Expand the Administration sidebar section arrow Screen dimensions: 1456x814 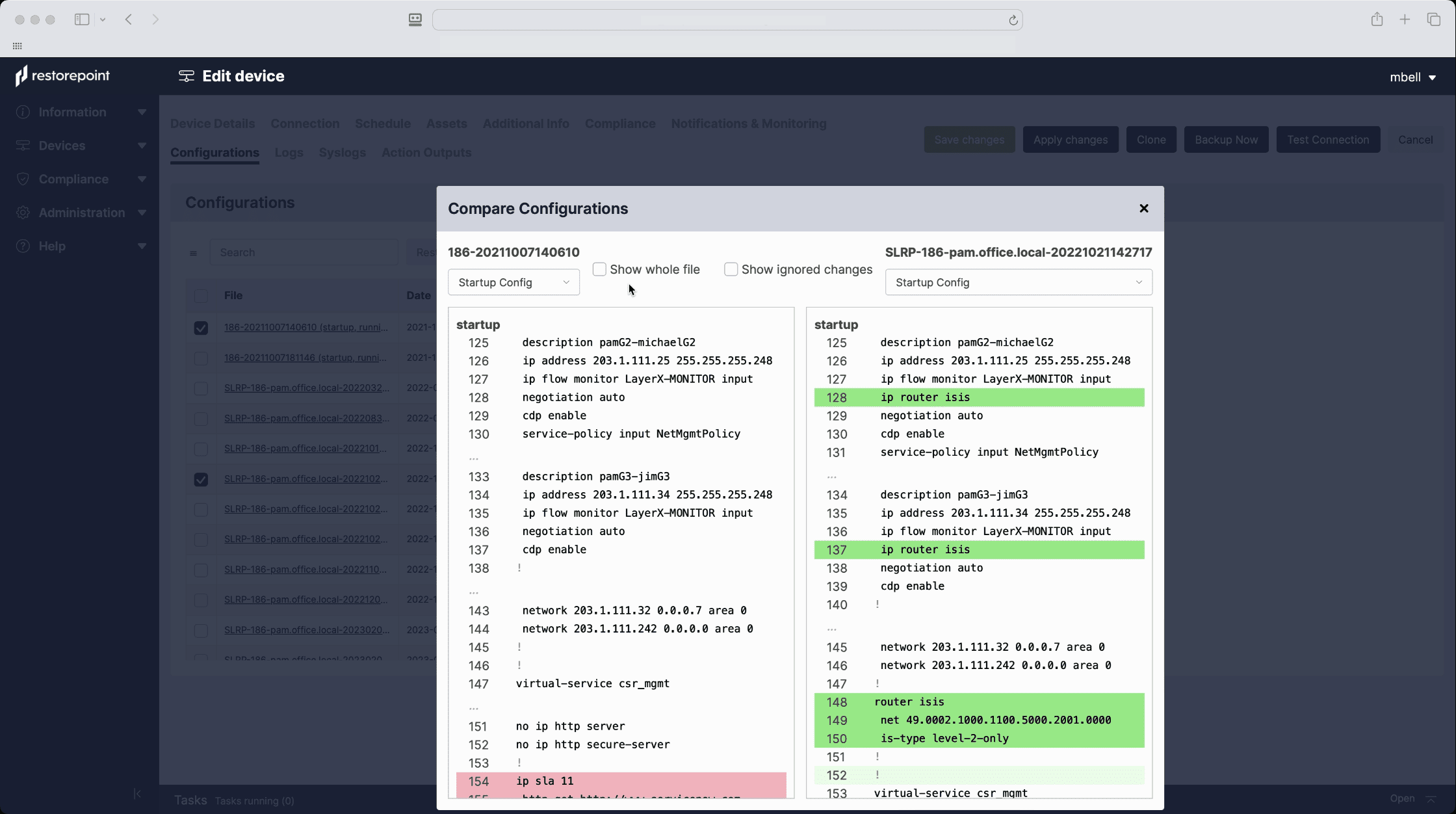coord(142,213)
